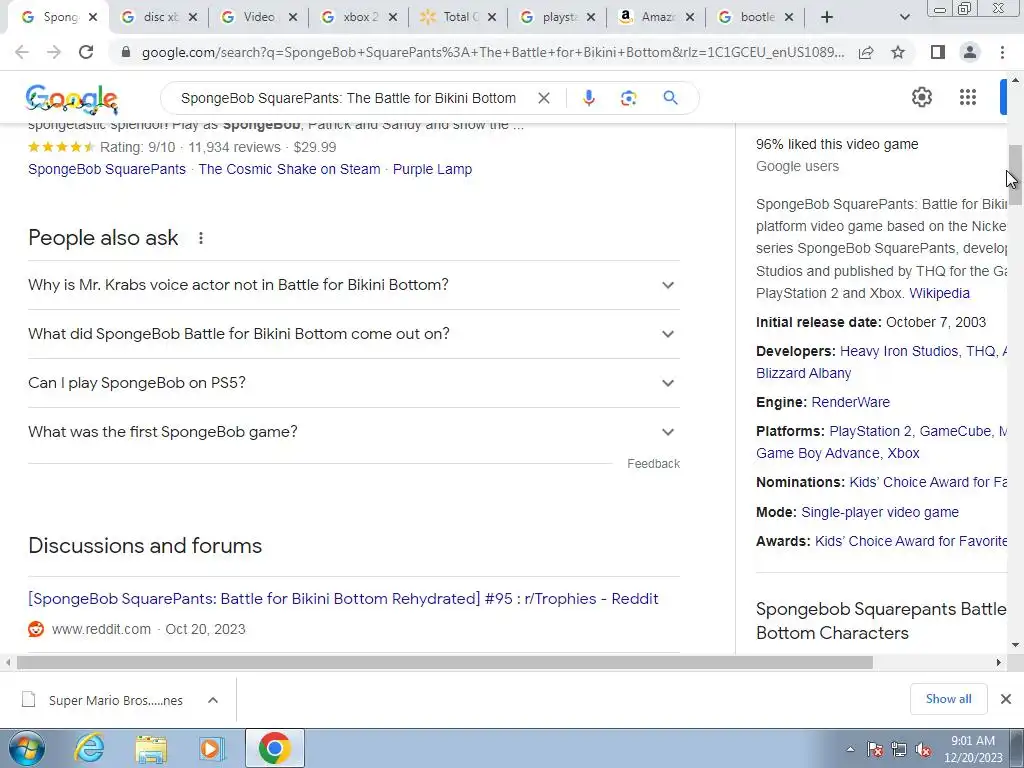Image resolution: width=1024 pixels, height=768 pixels.
Task: Start voice search with microphone
Action: (x=588, y=98)
